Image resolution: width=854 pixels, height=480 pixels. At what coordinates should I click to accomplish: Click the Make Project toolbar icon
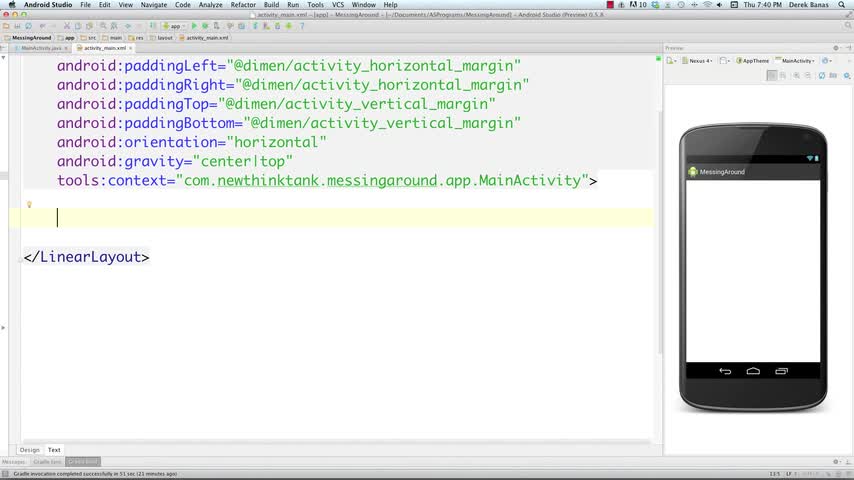click(152, 26)
